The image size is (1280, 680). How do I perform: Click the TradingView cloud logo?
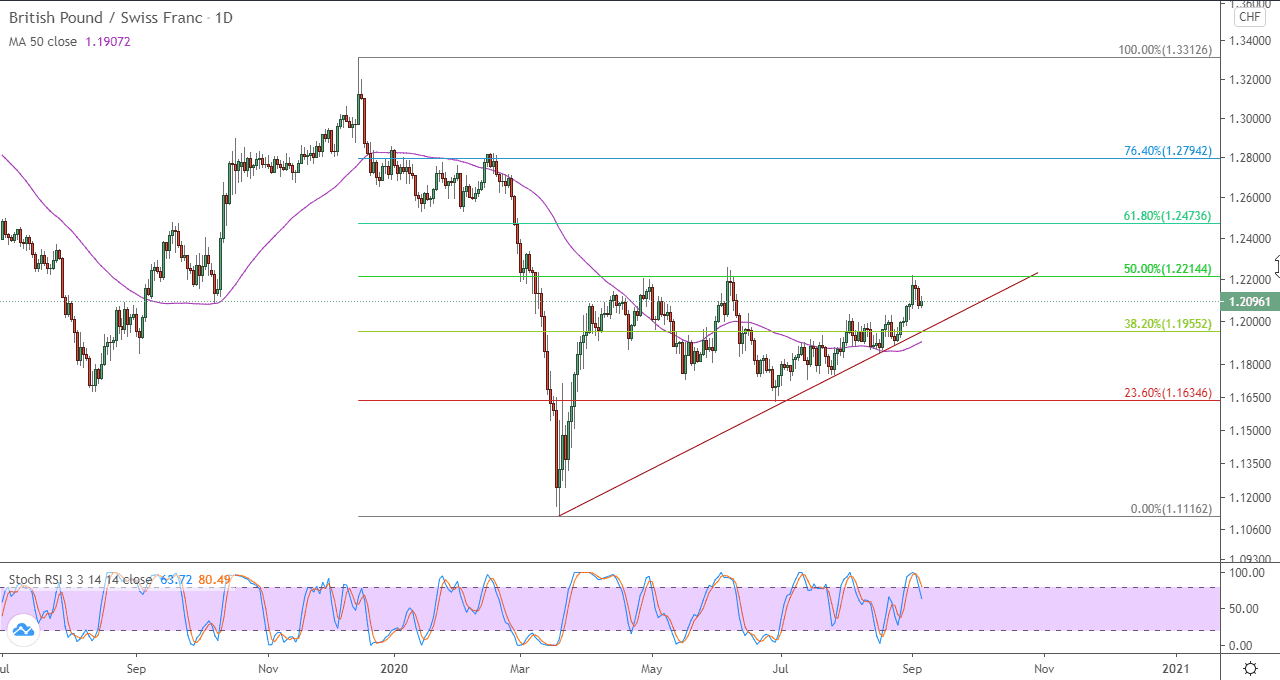click(22, 630)
